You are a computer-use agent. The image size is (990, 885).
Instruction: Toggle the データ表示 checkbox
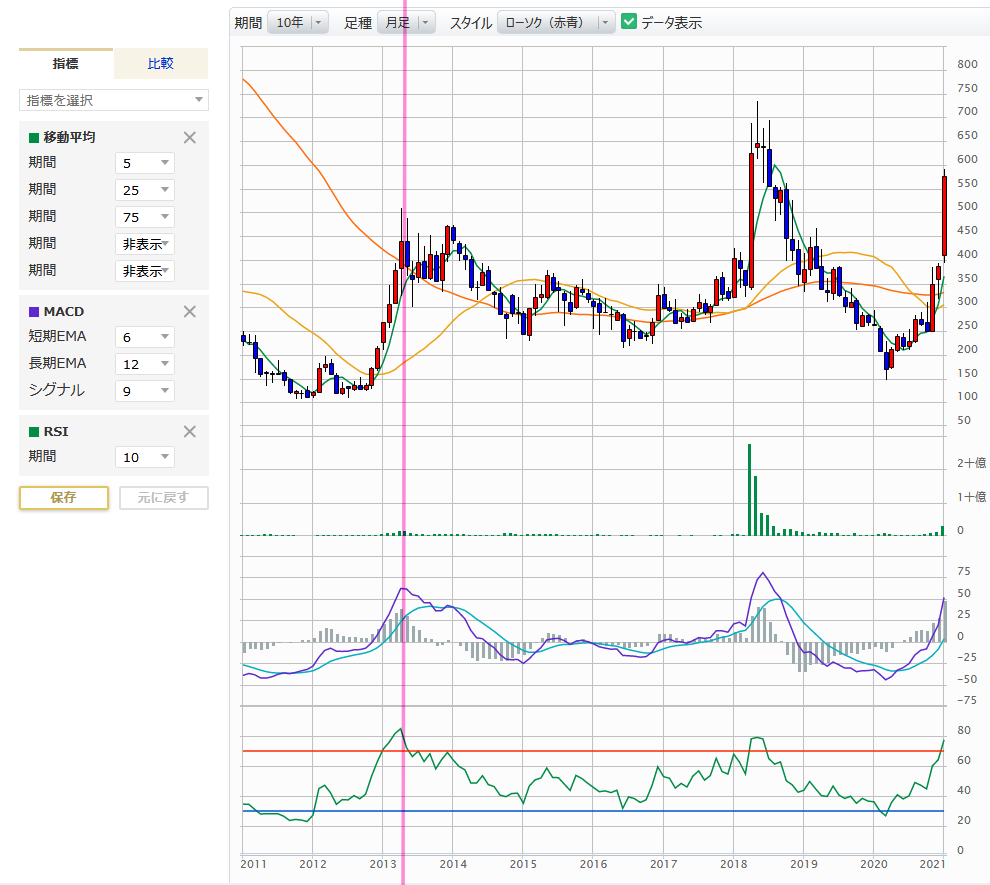point(629,22)
